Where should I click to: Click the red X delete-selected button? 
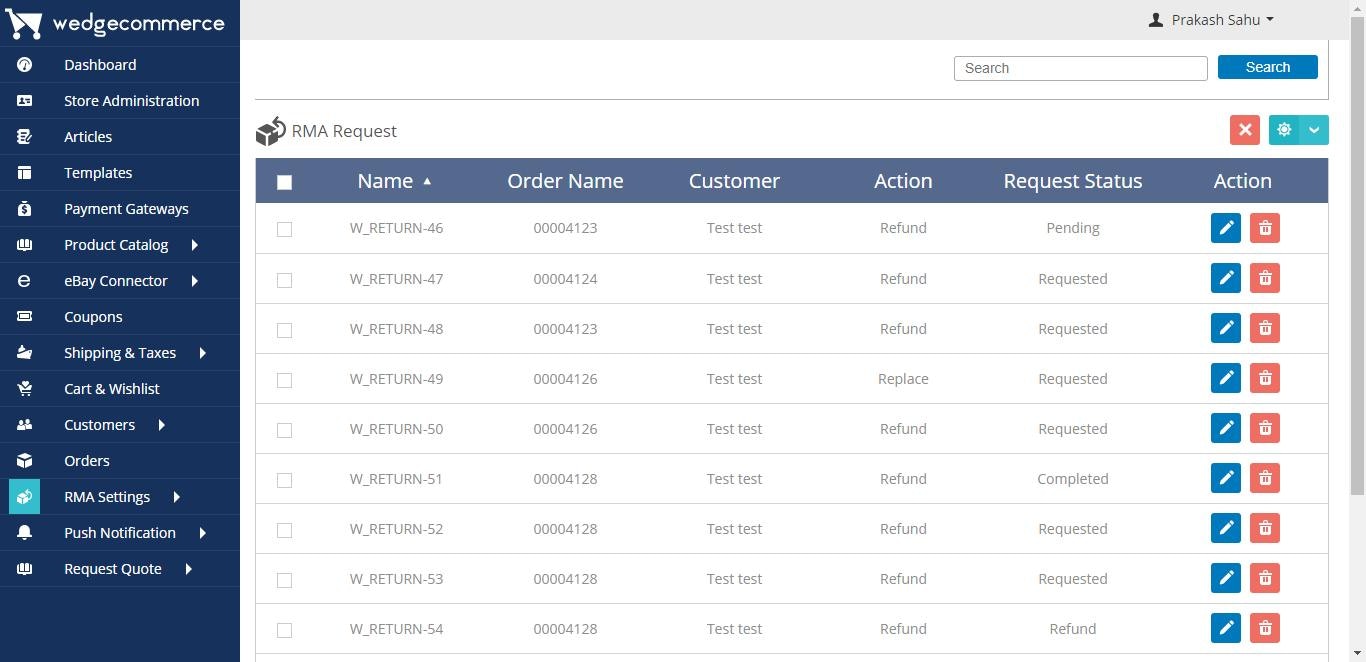(x=1245, y=130)
